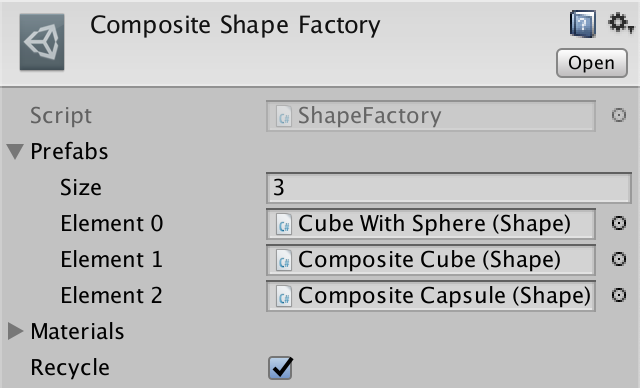Collapse the Prefabs array foldout

click(16, 151)
